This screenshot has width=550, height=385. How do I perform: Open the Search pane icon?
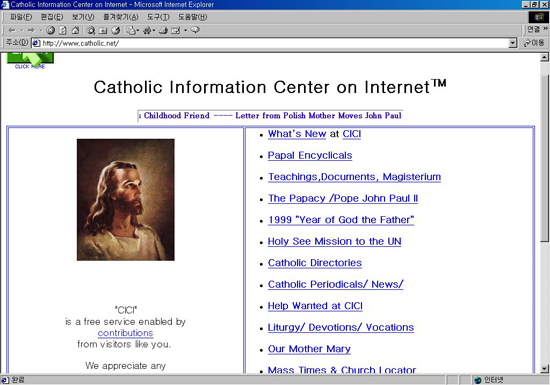pyautogui.click(x=91, y=31)
